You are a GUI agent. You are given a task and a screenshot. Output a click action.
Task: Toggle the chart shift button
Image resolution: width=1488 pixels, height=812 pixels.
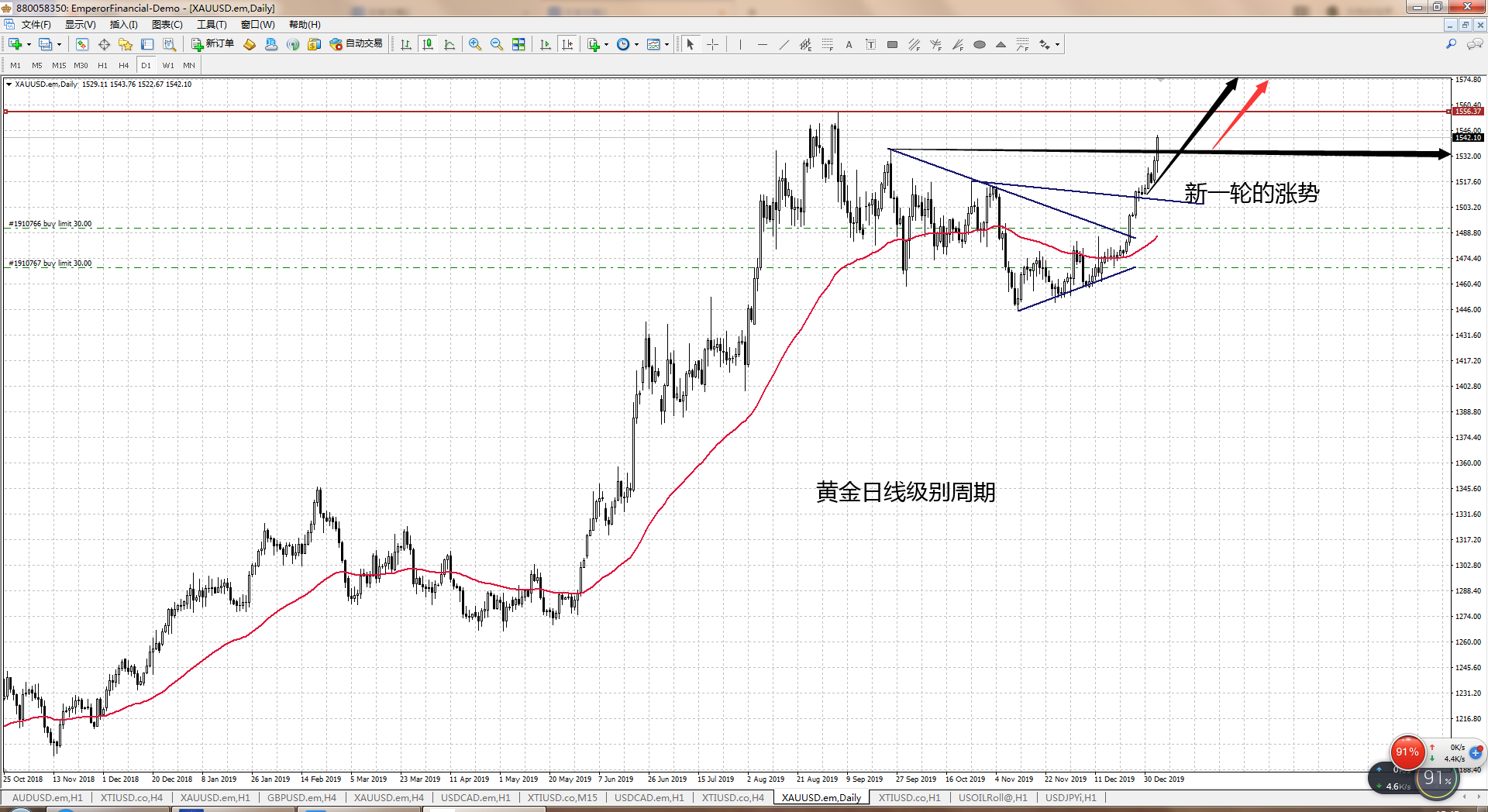[567, 44]
